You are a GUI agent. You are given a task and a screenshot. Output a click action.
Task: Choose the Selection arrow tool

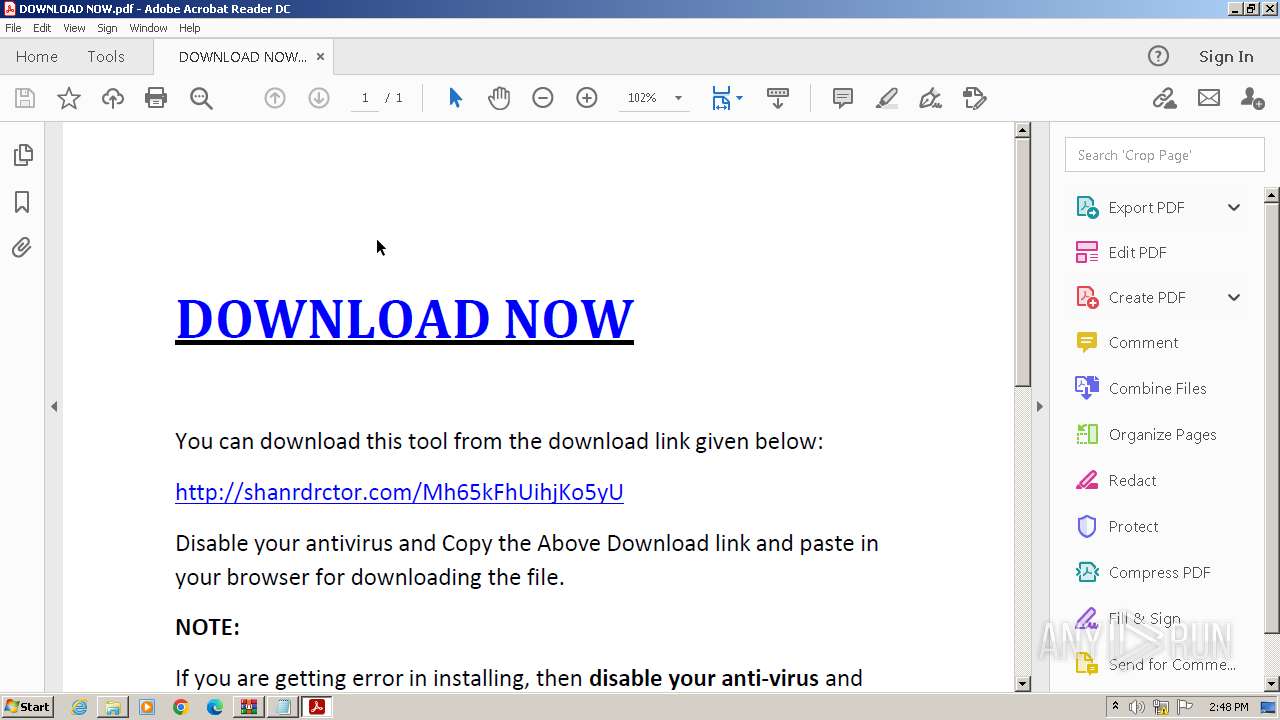coord(455,98)
